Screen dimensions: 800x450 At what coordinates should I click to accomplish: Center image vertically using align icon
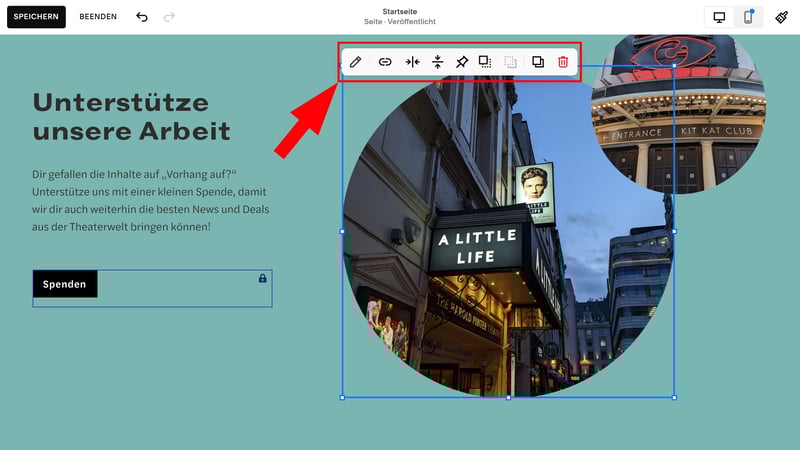coord(437,62)
